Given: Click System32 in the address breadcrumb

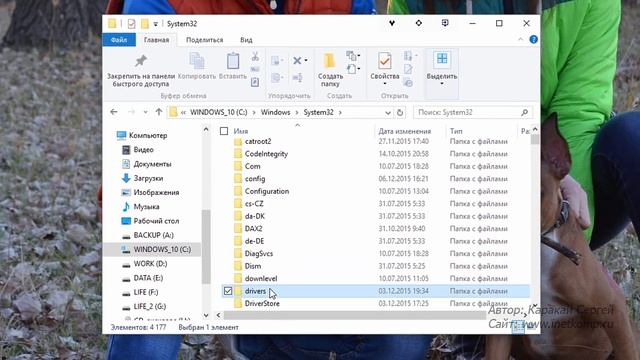Looking at the screenshot, I should tap(318, 112).
